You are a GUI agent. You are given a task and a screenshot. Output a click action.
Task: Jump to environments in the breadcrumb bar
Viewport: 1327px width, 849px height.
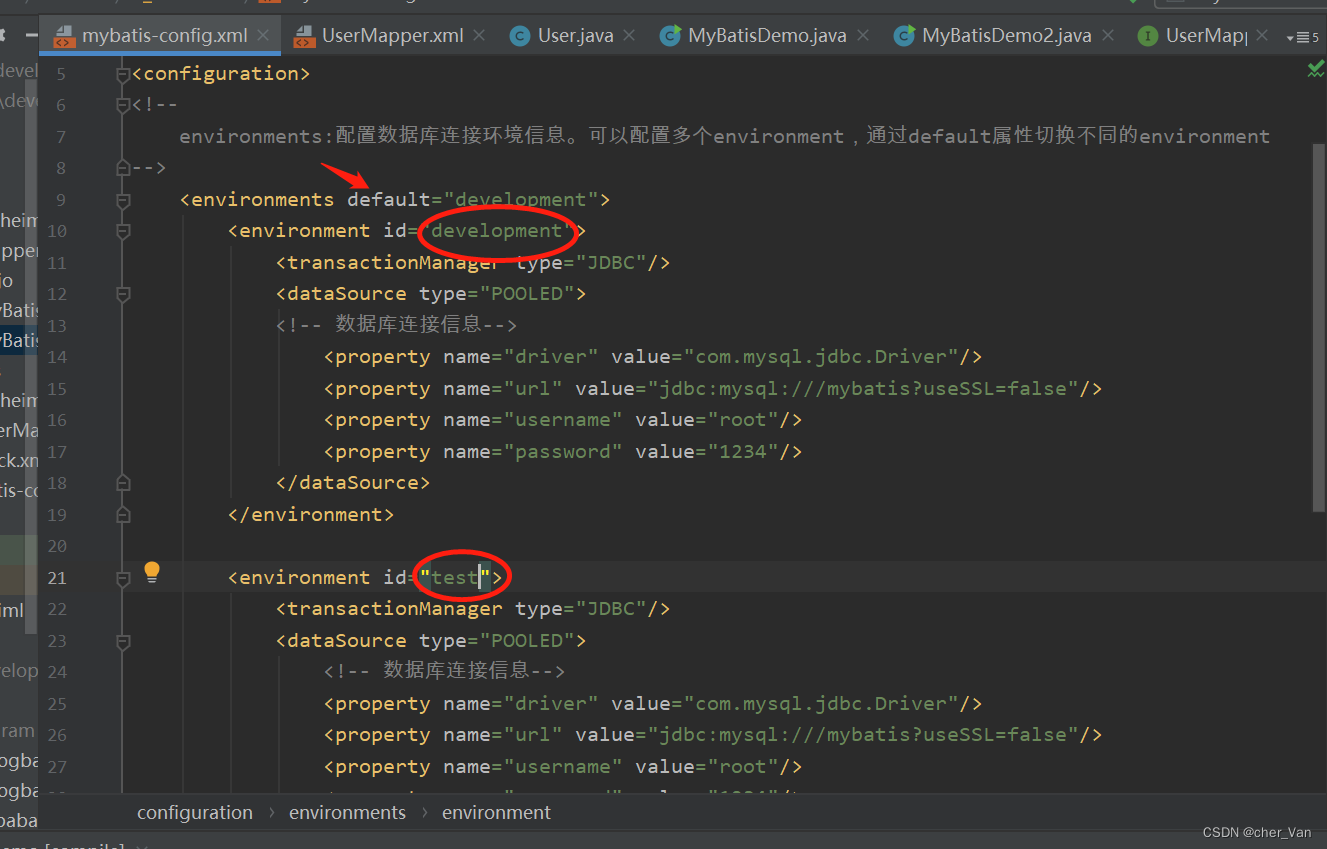click(x=348, y=813)
